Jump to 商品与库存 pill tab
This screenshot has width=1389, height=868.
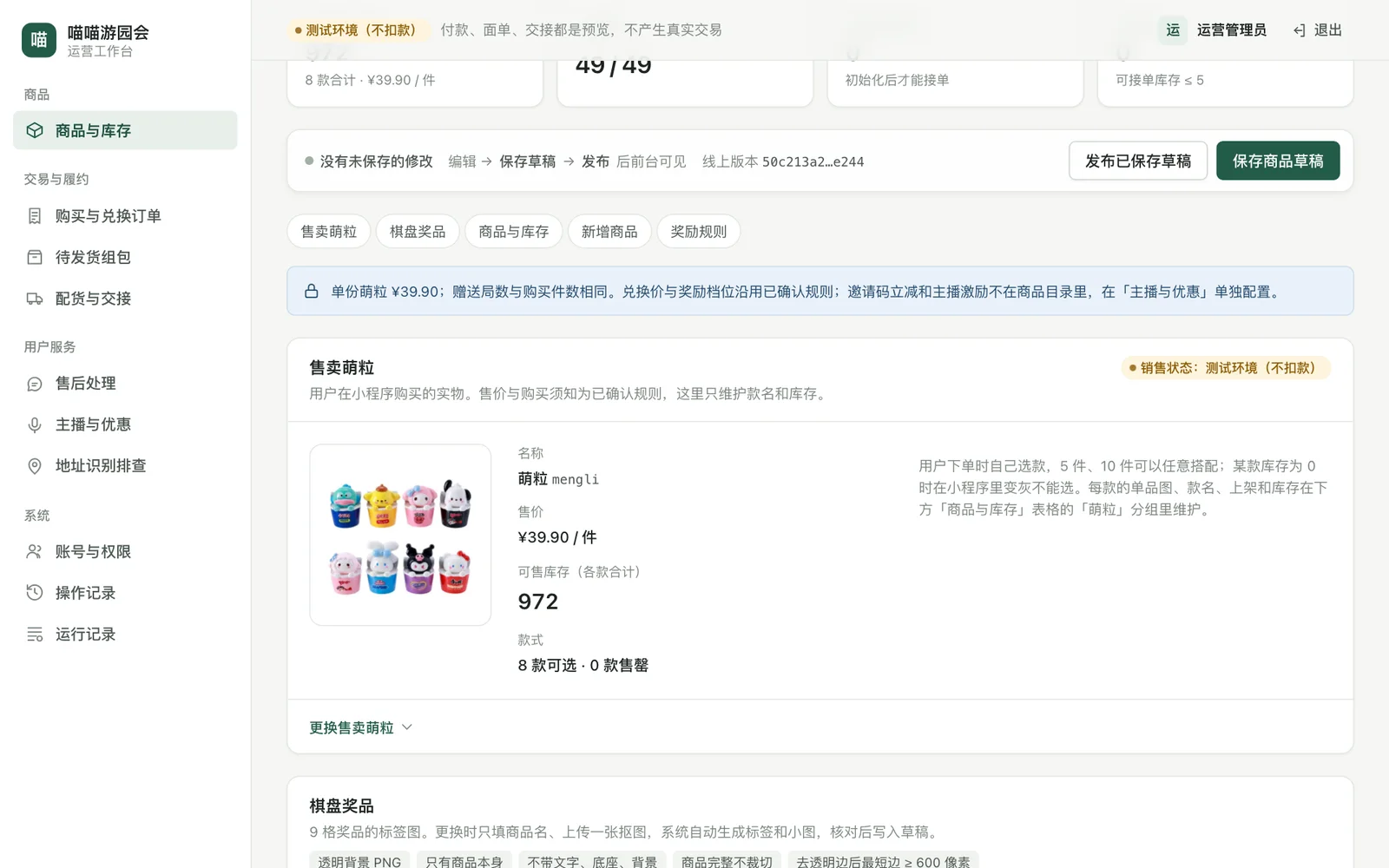click(x=514, y=232)
